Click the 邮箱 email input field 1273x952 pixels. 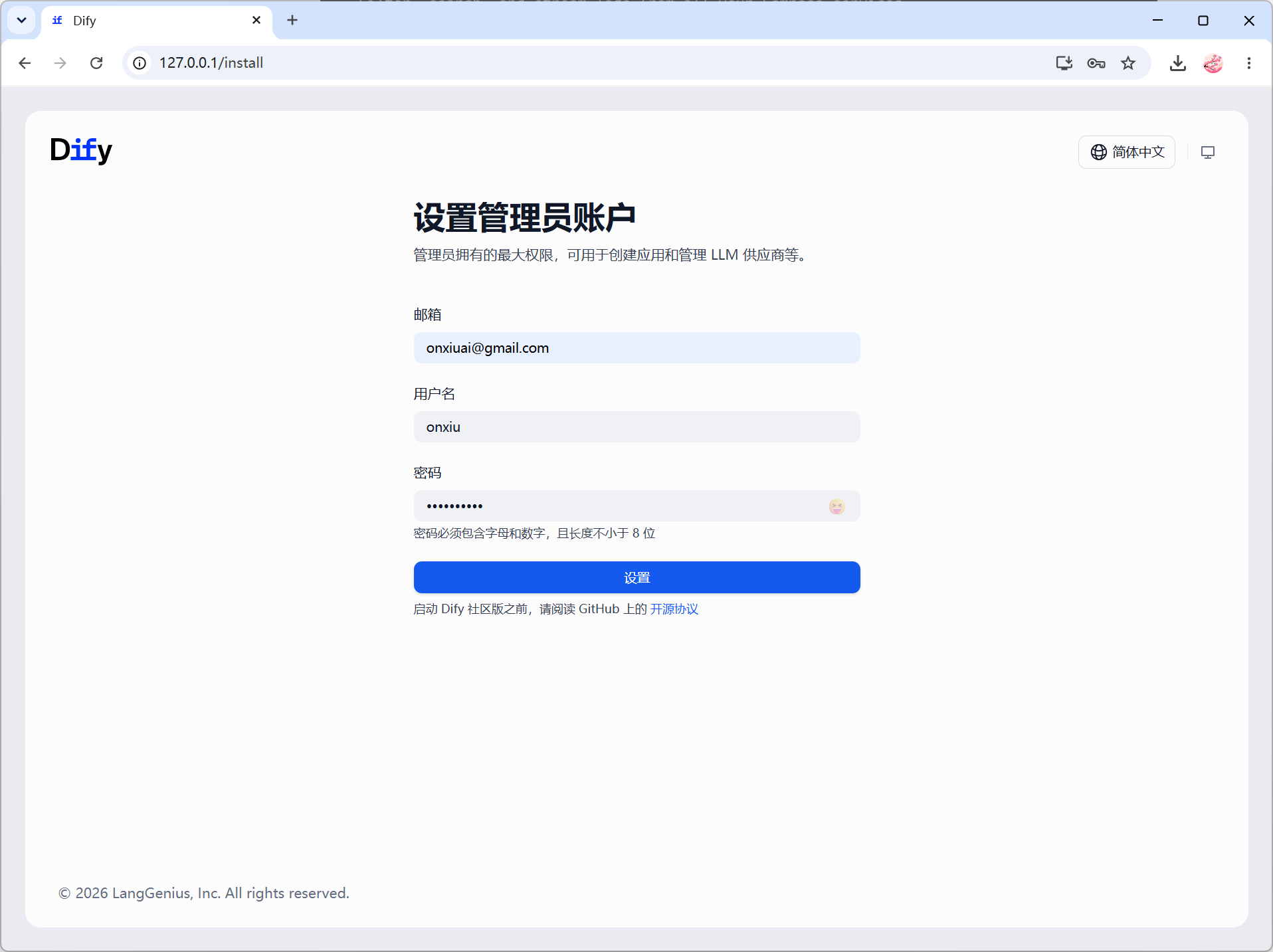tap(636, 348)
